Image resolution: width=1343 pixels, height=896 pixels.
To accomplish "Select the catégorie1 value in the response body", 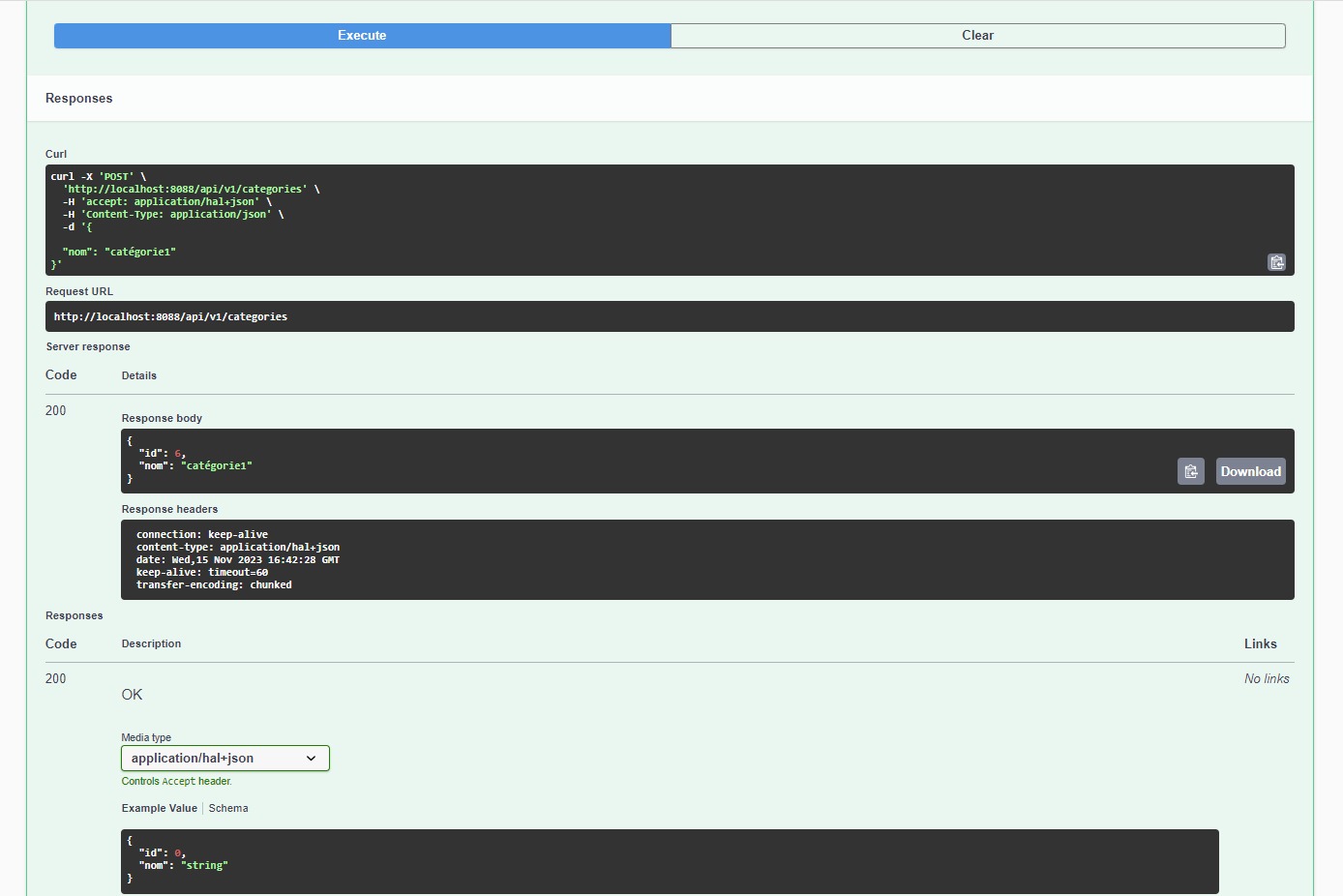I will (216, 465).
